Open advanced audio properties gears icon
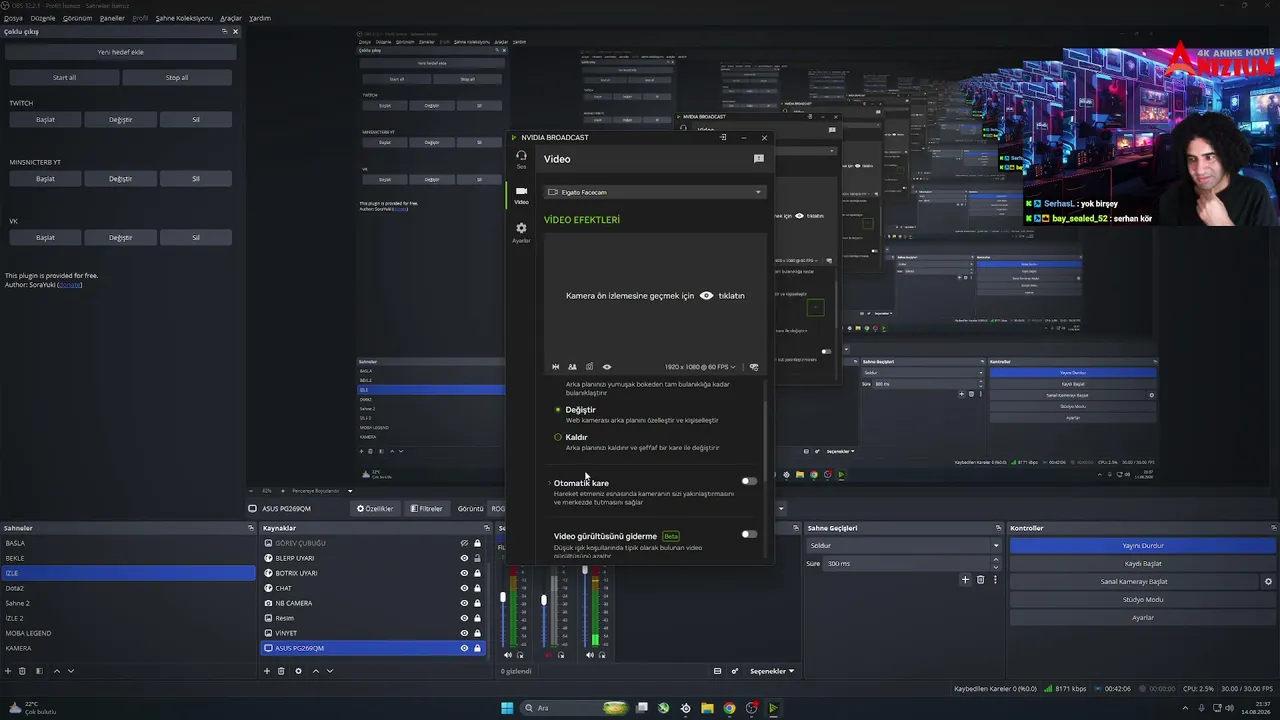 point(735,671)
